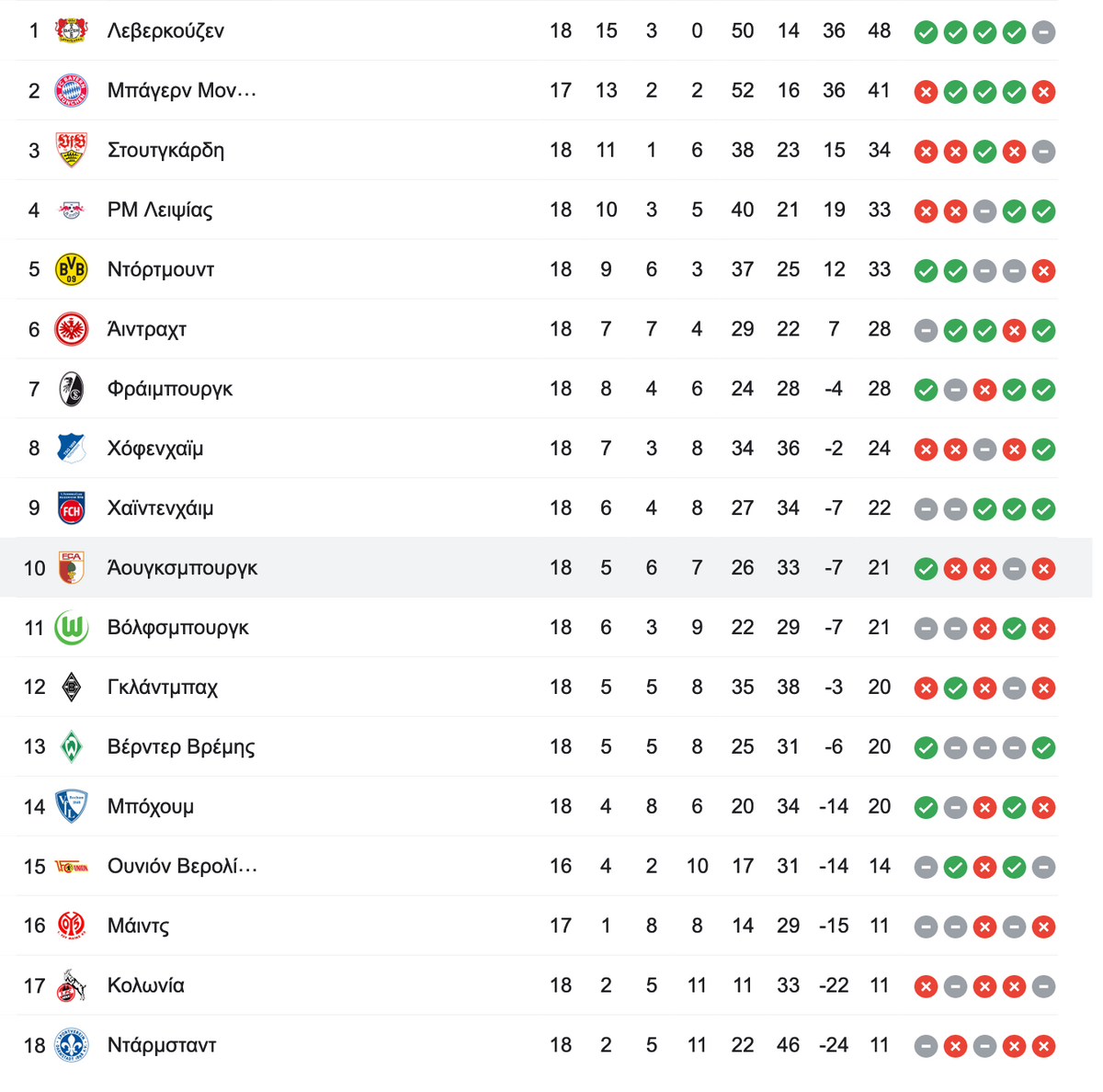Select the Stuttgart team crest

(71, 150)
